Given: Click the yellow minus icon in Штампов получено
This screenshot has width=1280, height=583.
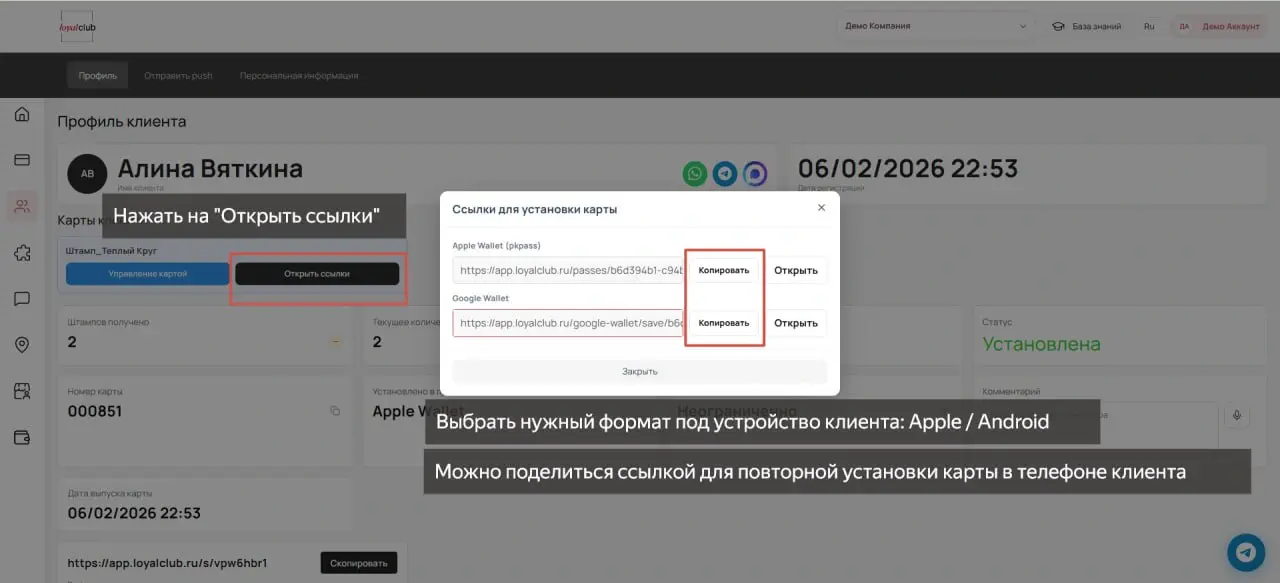Looking at the screenshot, I should coord(335,342).
